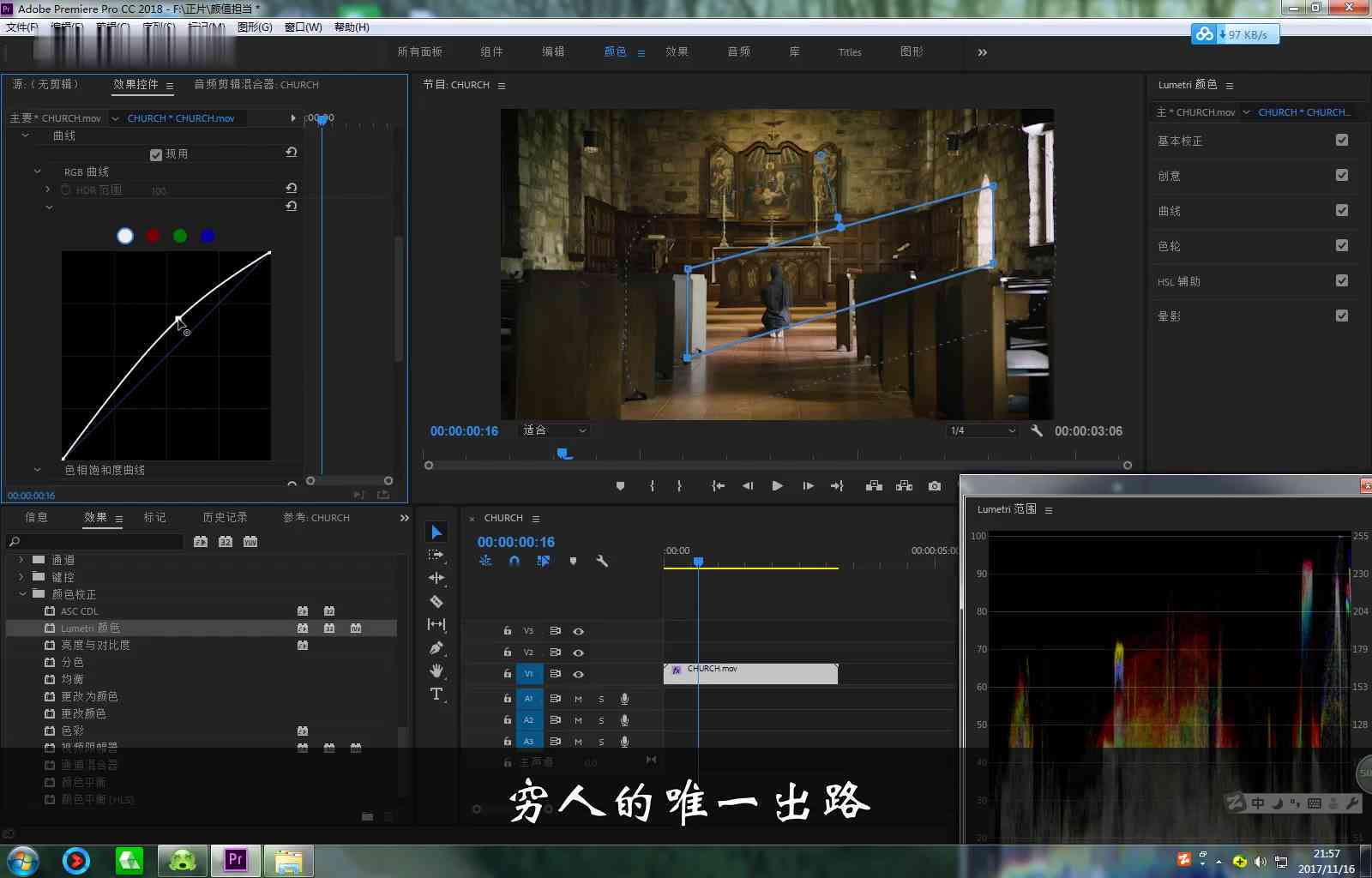Click the Extract button
The width and height of the screenshot is (1372, 878).
click(904, 485)
